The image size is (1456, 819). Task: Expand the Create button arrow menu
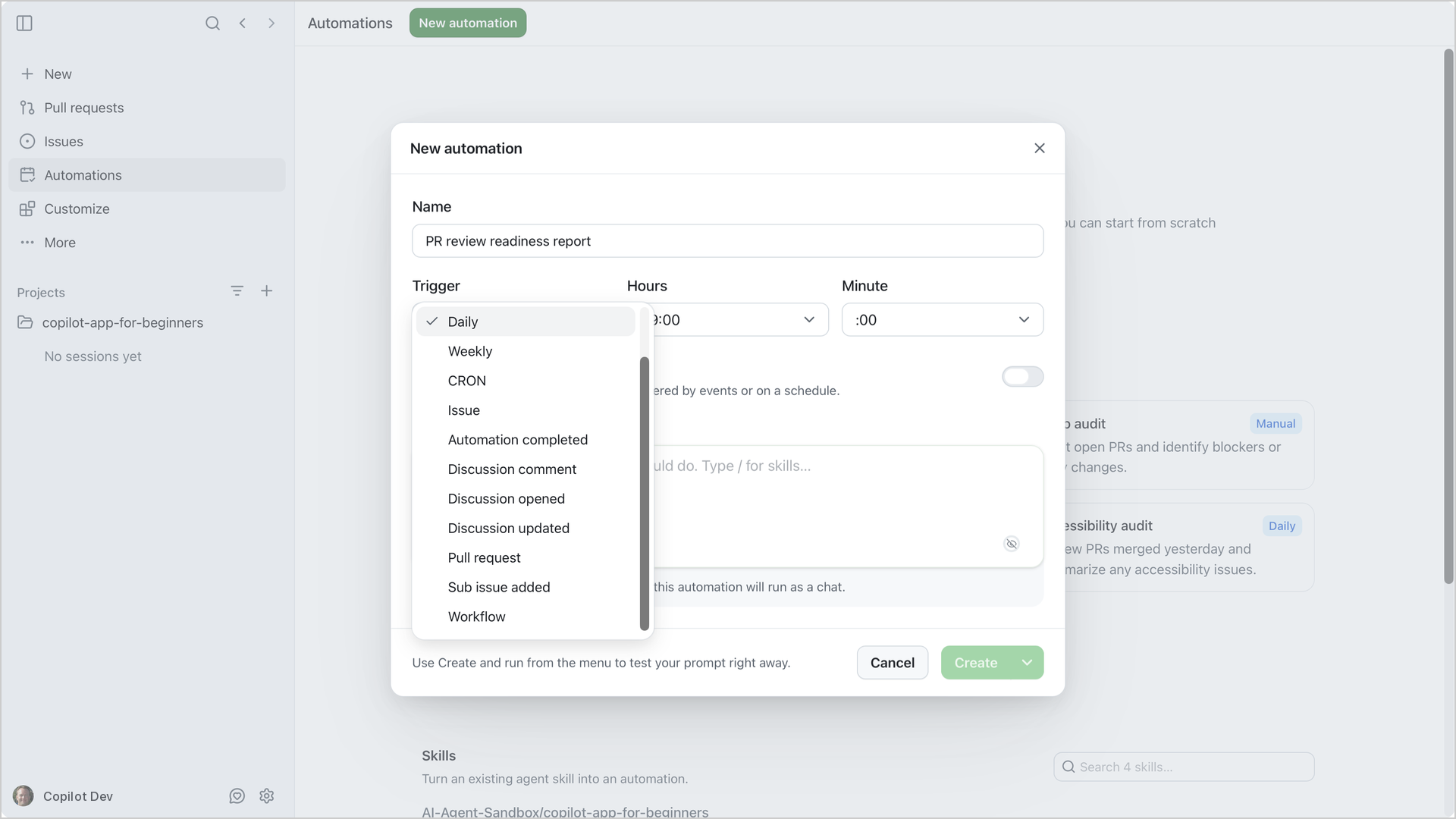click(1027, 663)
